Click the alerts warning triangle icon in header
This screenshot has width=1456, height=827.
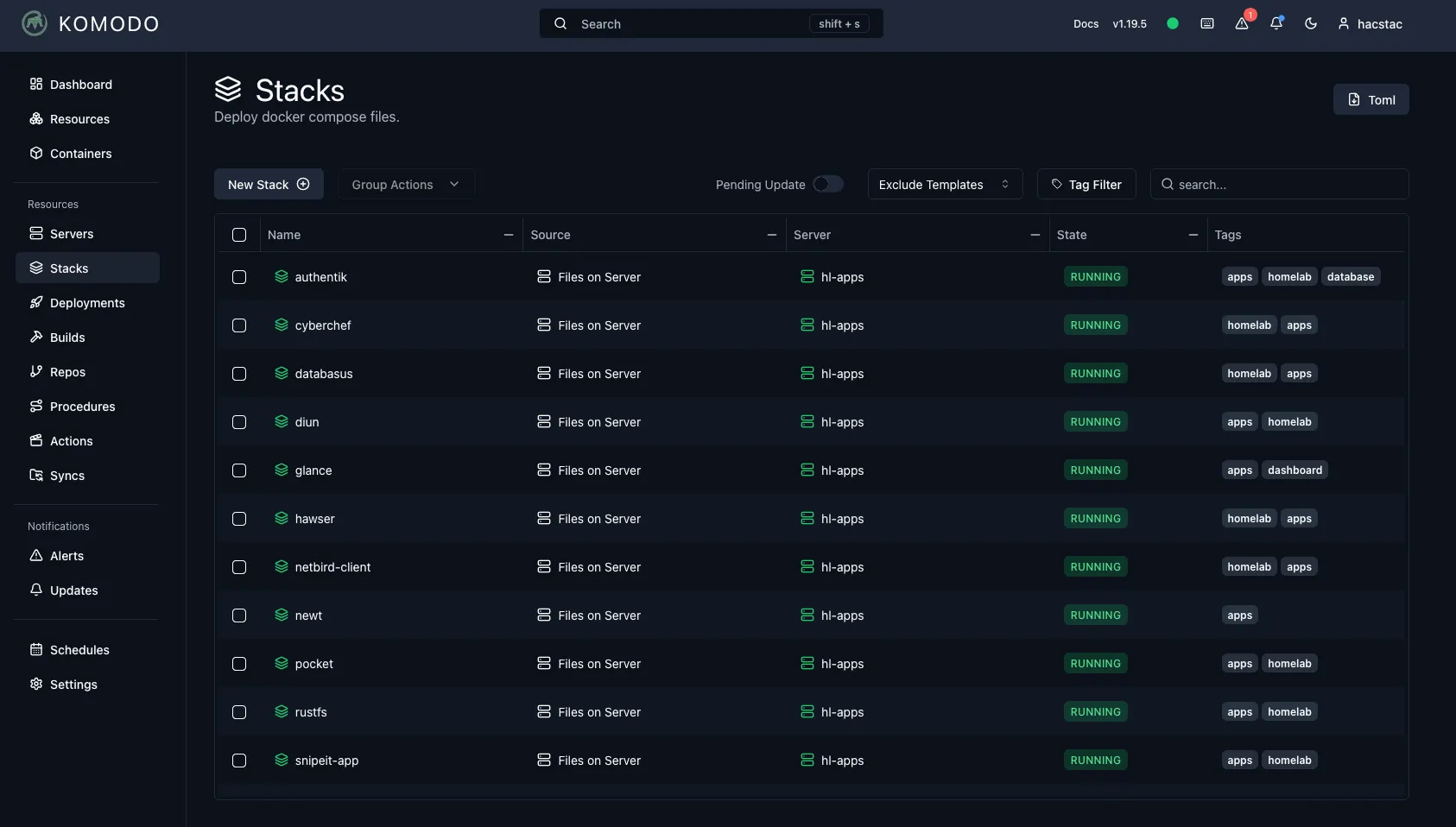pyautogui.click(x=1242, y=23)
